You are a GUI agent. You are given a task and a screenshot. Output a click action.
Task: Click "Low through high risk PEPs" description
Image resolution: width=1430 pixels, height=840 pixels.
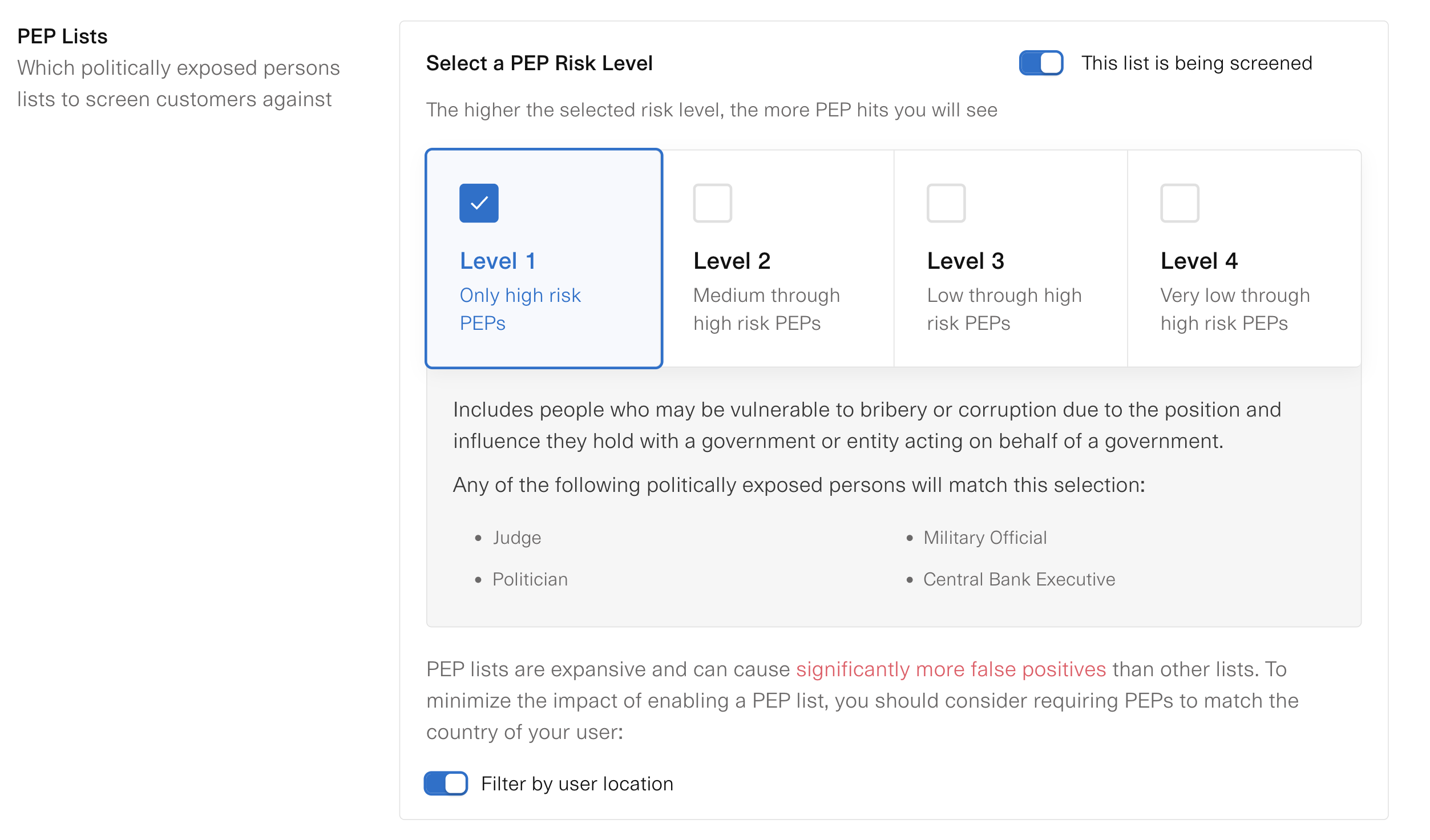[x=1004, y=309]
